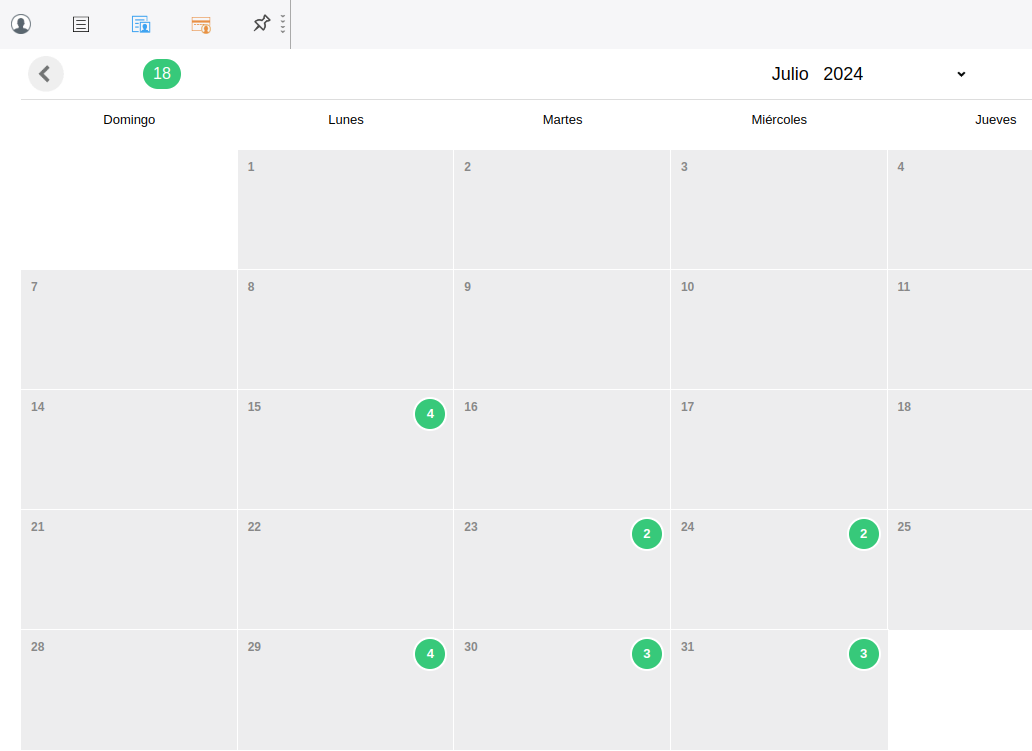Open the orange payment card icon
This screenshot has height=751, width=1032.
[201, 25]
